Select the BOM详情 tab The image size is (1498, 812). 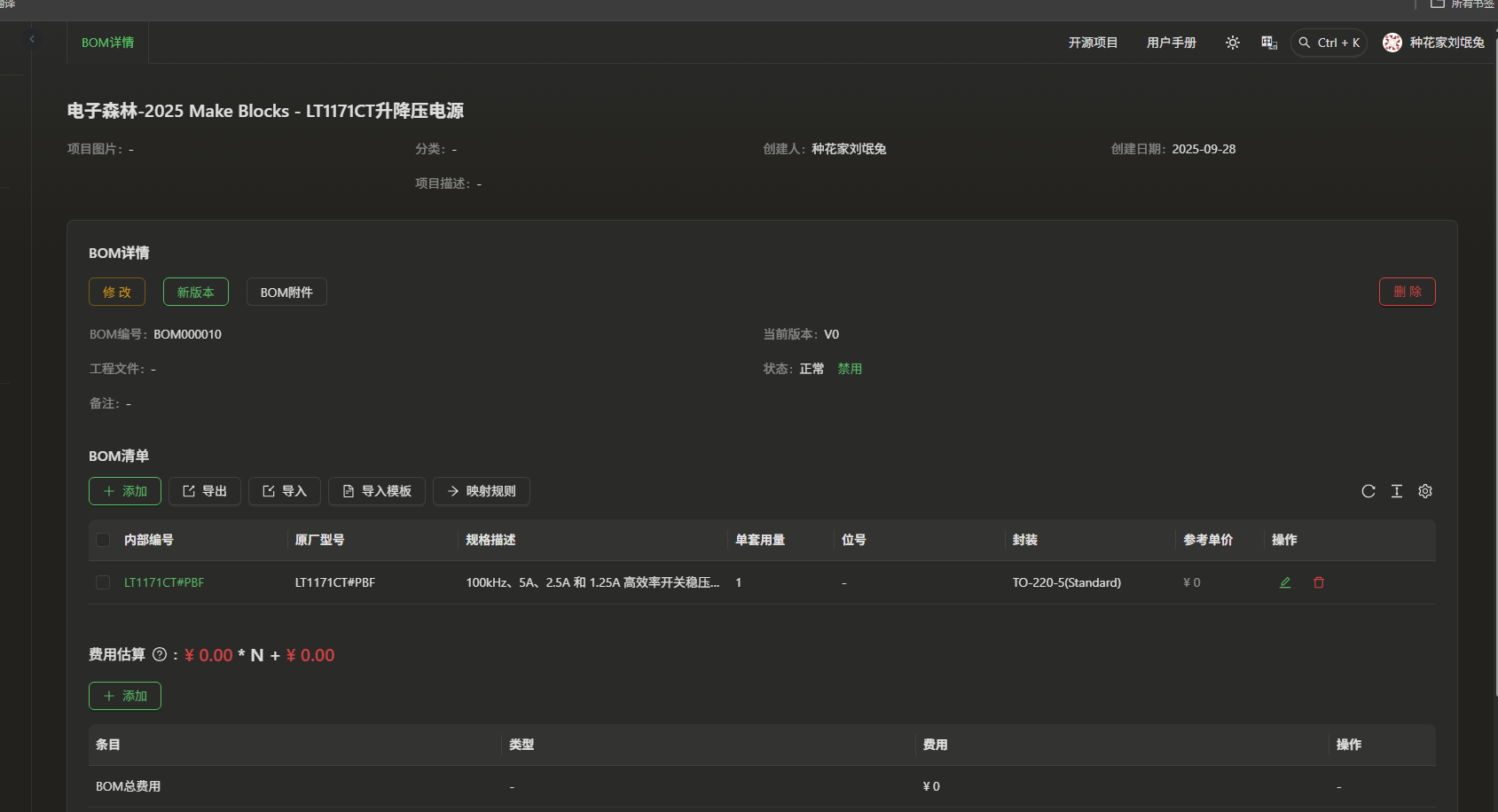pos(107,43)
